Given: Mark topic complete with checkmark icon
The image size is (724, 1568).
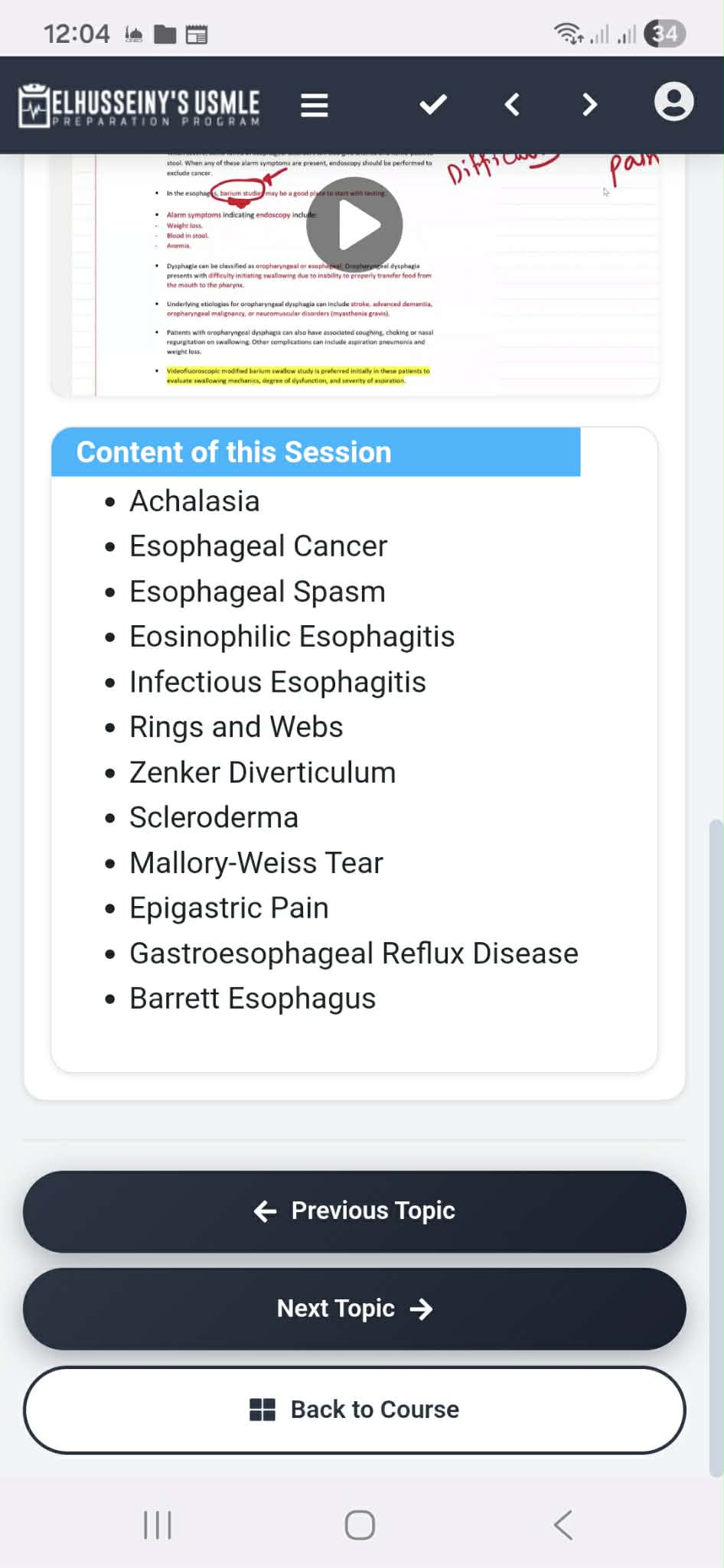Looking at the screenshot, I should [433, 104].
